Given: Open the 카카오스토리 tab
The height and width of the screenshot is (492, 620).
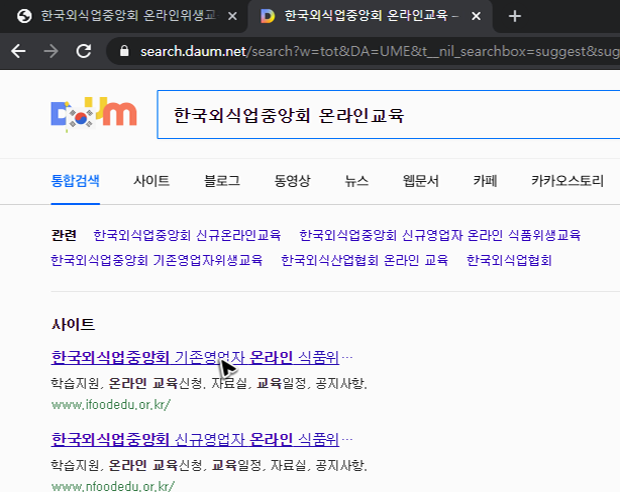Looking at the screenshot, I should pyautogui.click(x=567, y=181).
